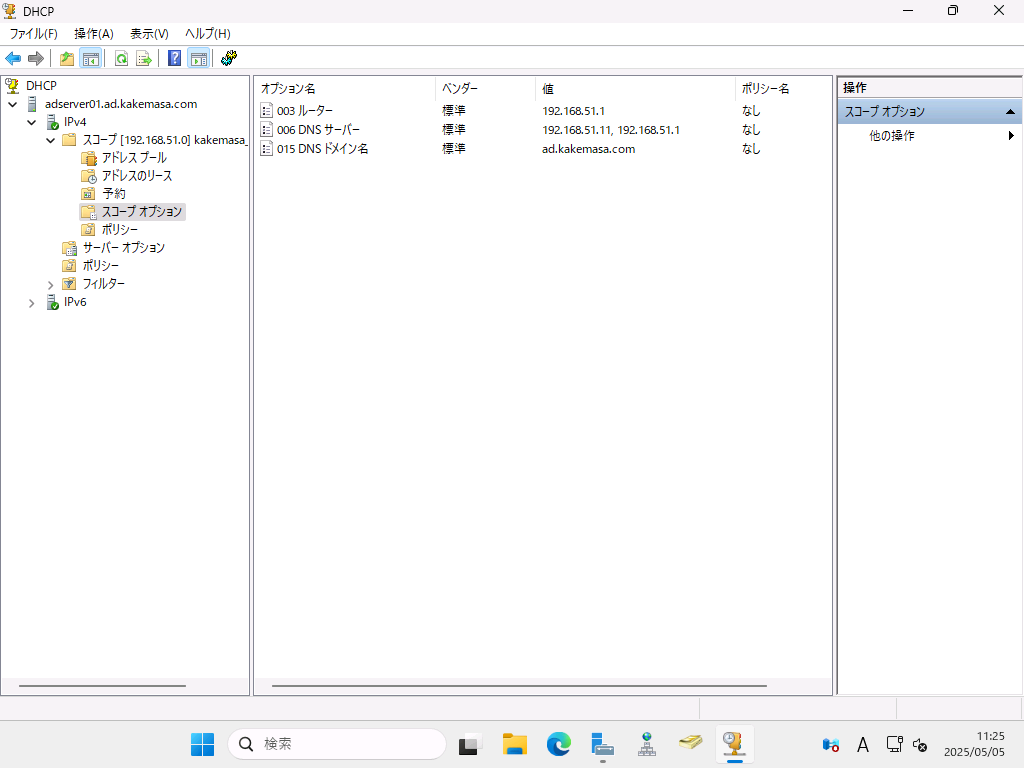This screenshot has width=1024, height=768.
Task: Click the scope folder icon for 192.168.51.0
Action: 69,140
